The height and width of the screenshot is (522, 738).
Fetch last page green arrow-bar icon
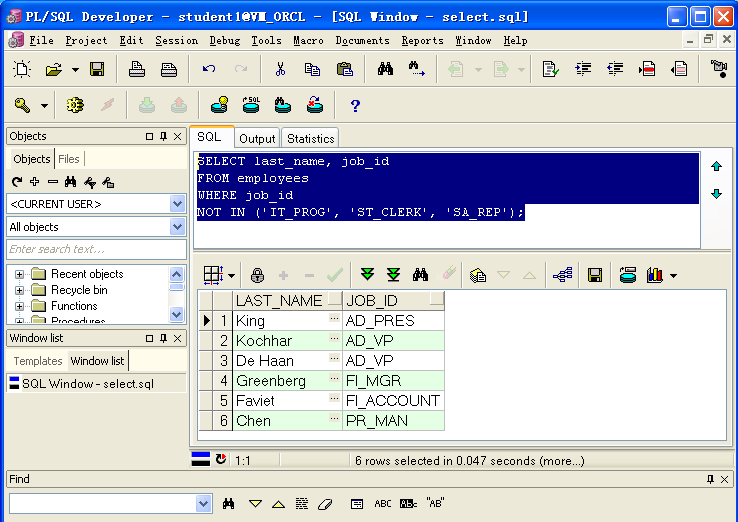[x=393, y=274]
